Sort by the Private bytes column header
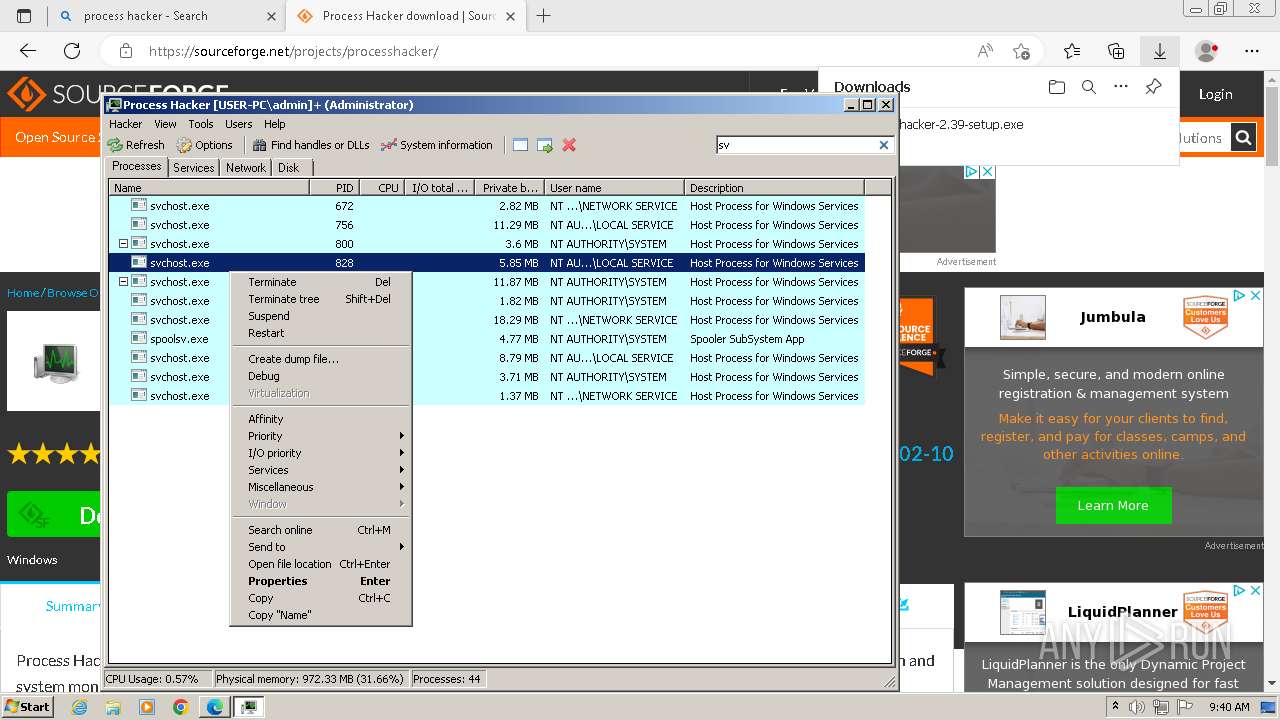This screenshot has height=720, width=1280. (x=509, y=187)
